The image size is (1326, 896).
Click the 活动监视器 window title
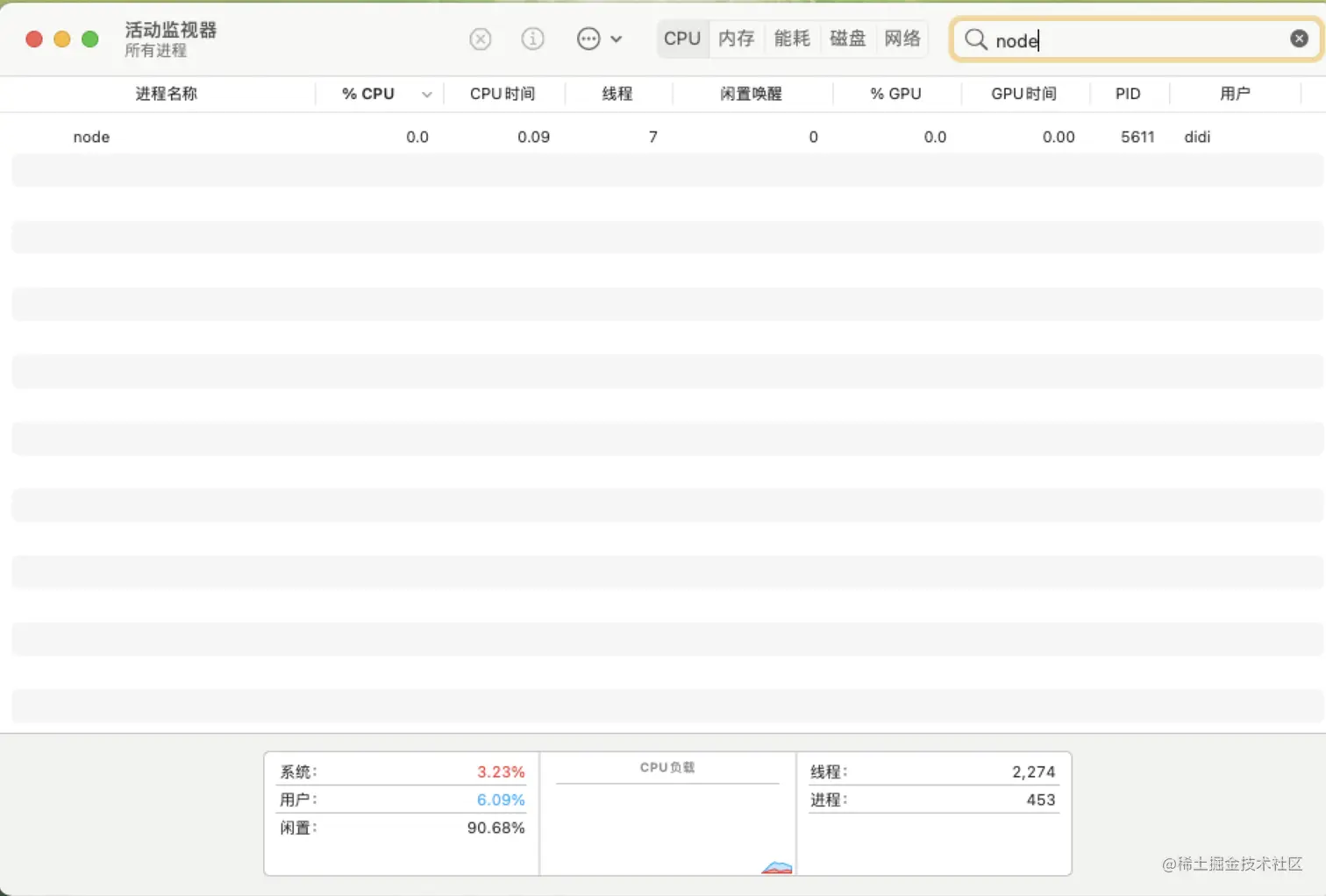[171, 30]
